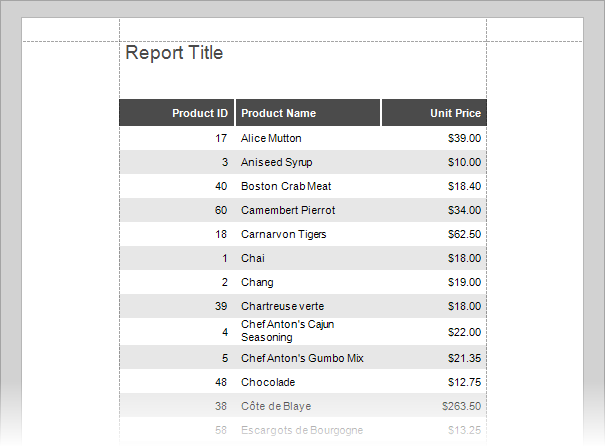Select the $62.50 price for Carnarvon Tigers
The height and width of the screenshot is (447, 605).
click(464, 234)
